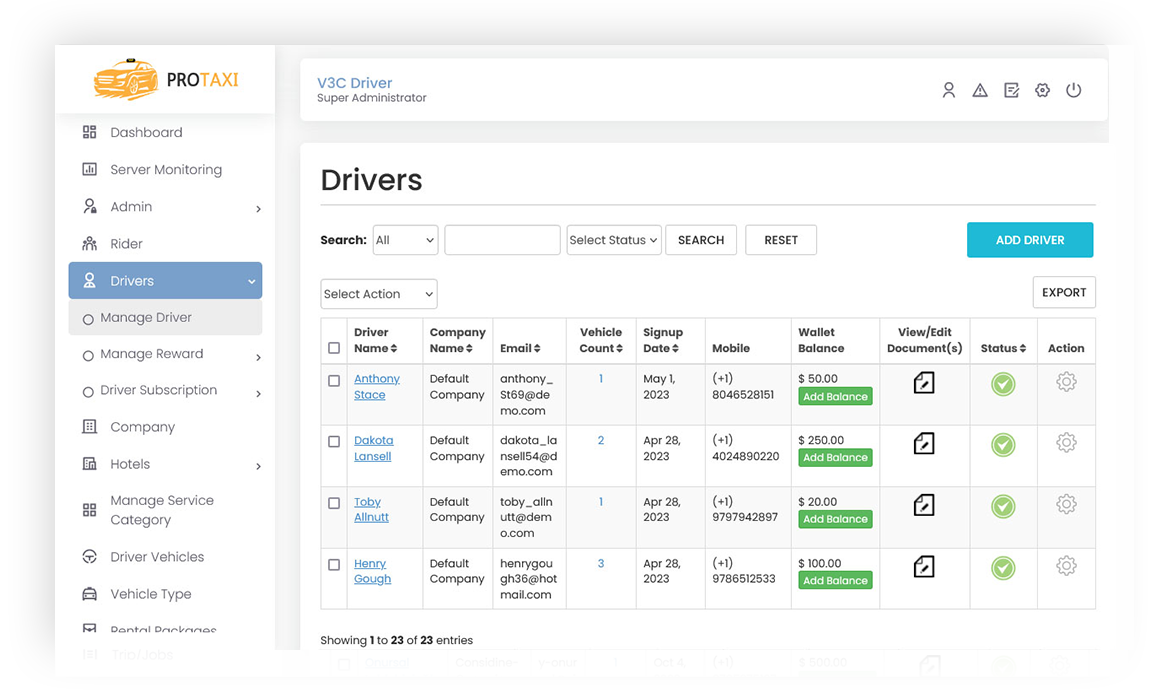Click the Driver Vehicles steering wheel icon

[90, 556]
